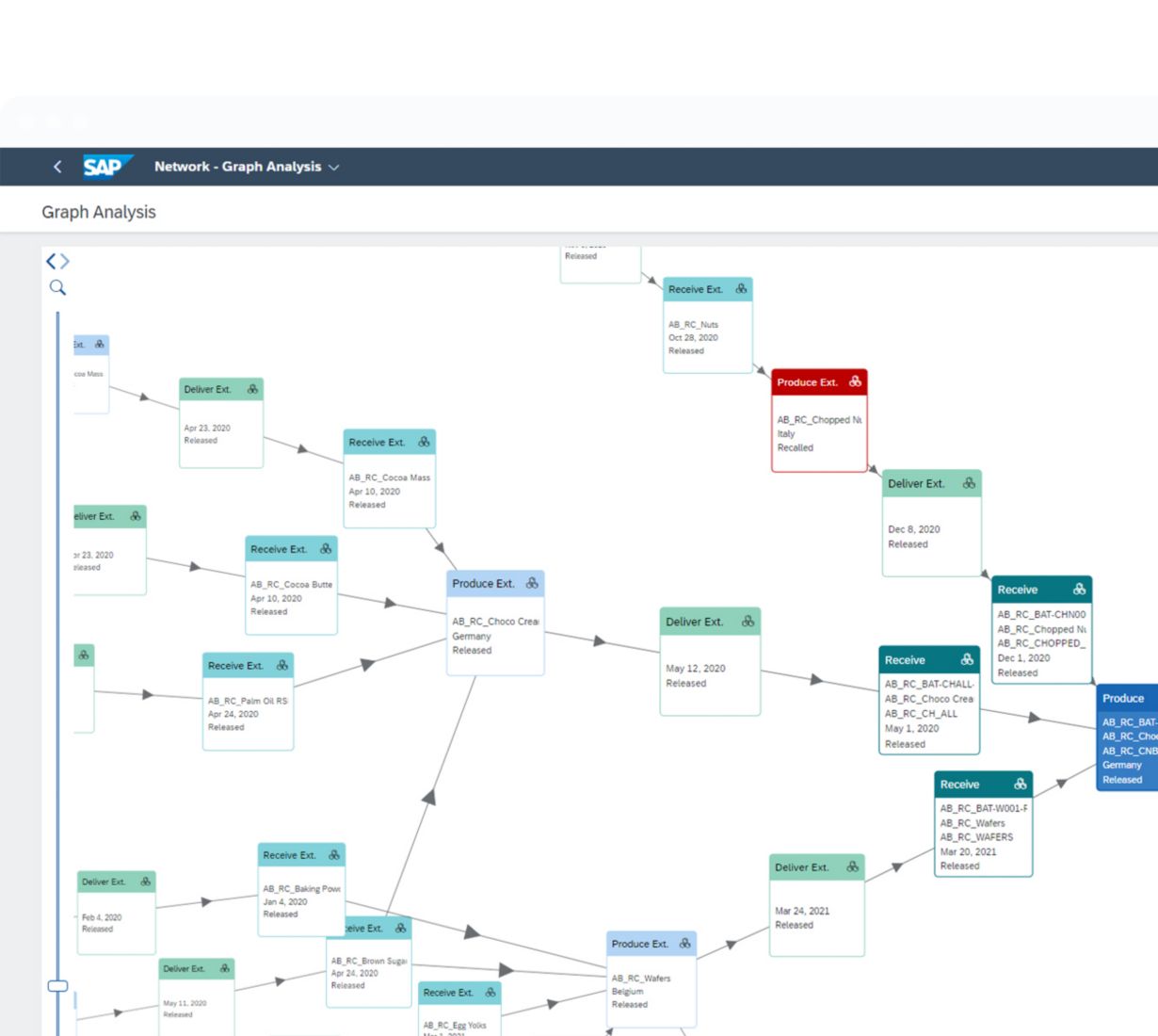Click the Graph Analysis page title
This screenshot has height=1036, width=1158.
click(99, 212)
